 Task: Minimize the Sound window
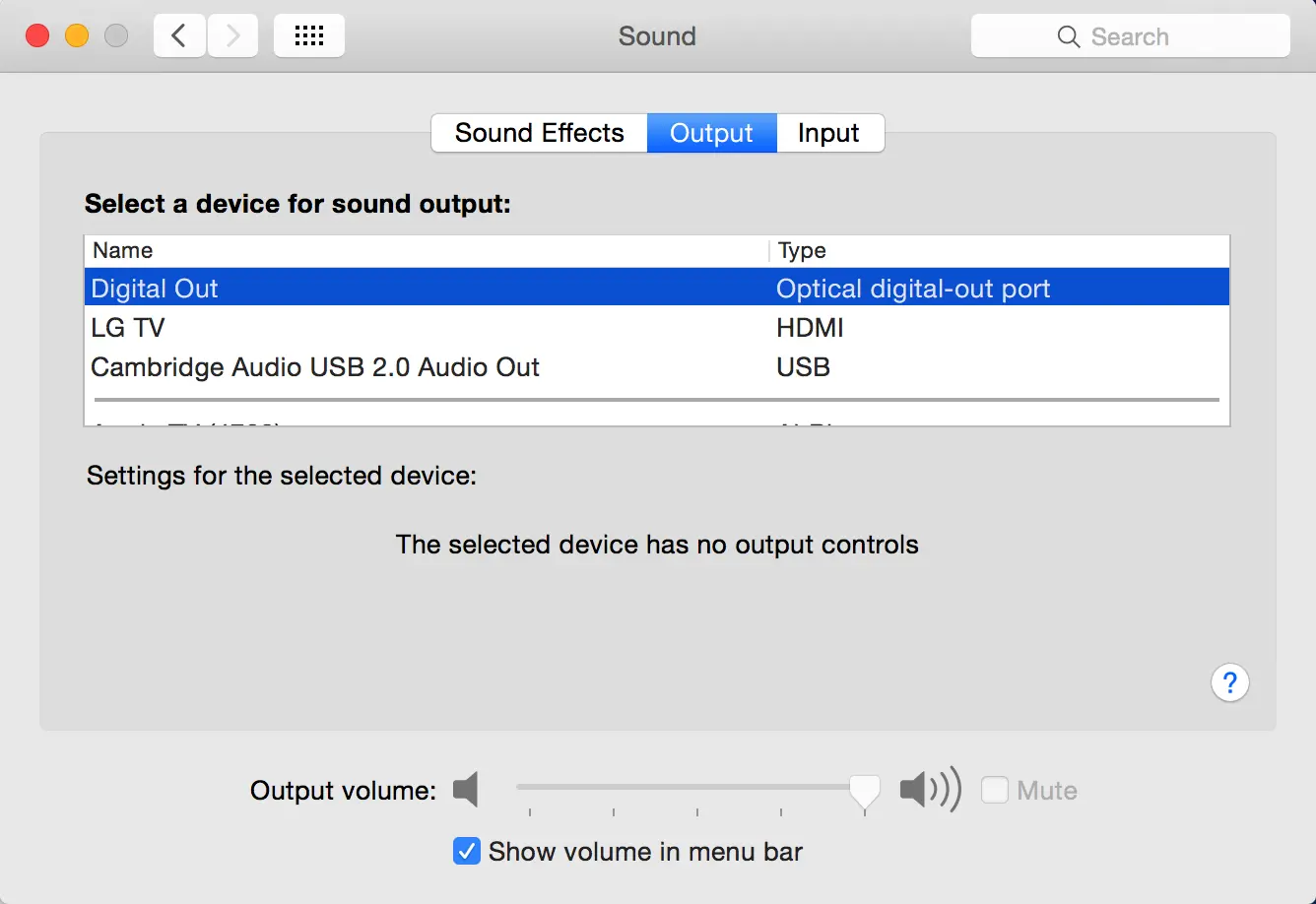(x=77, y=36)
